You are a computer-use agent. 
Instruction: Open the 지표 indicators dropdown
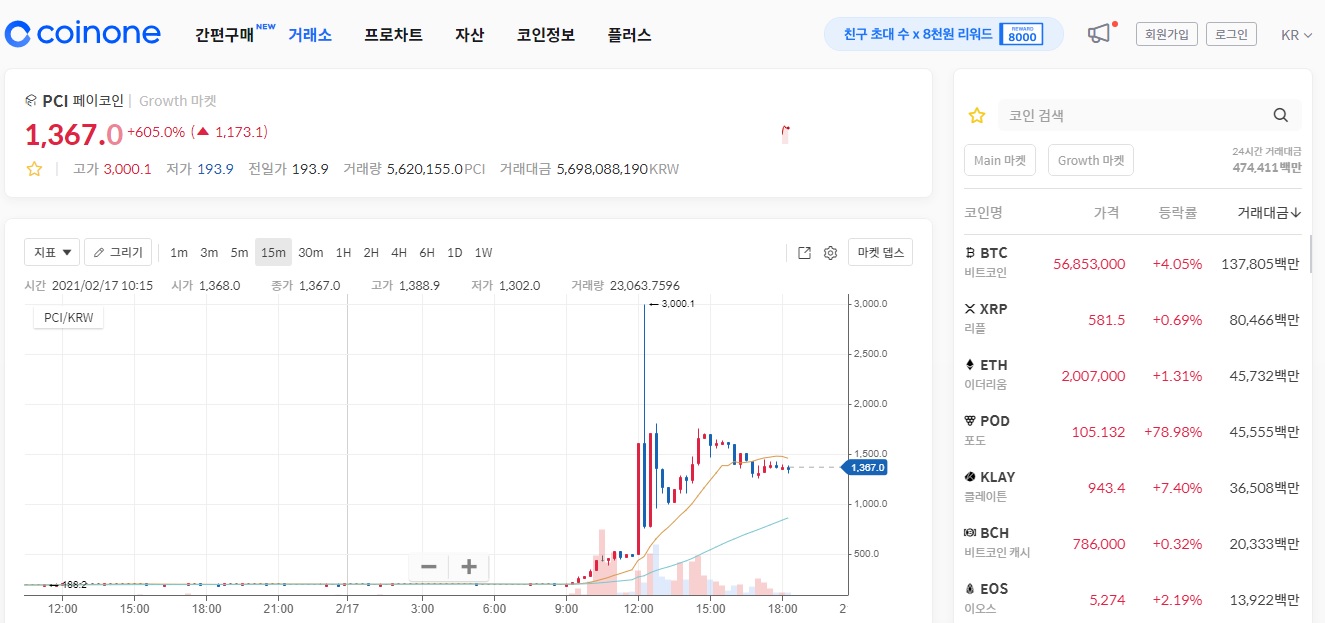tap(52, 252)
